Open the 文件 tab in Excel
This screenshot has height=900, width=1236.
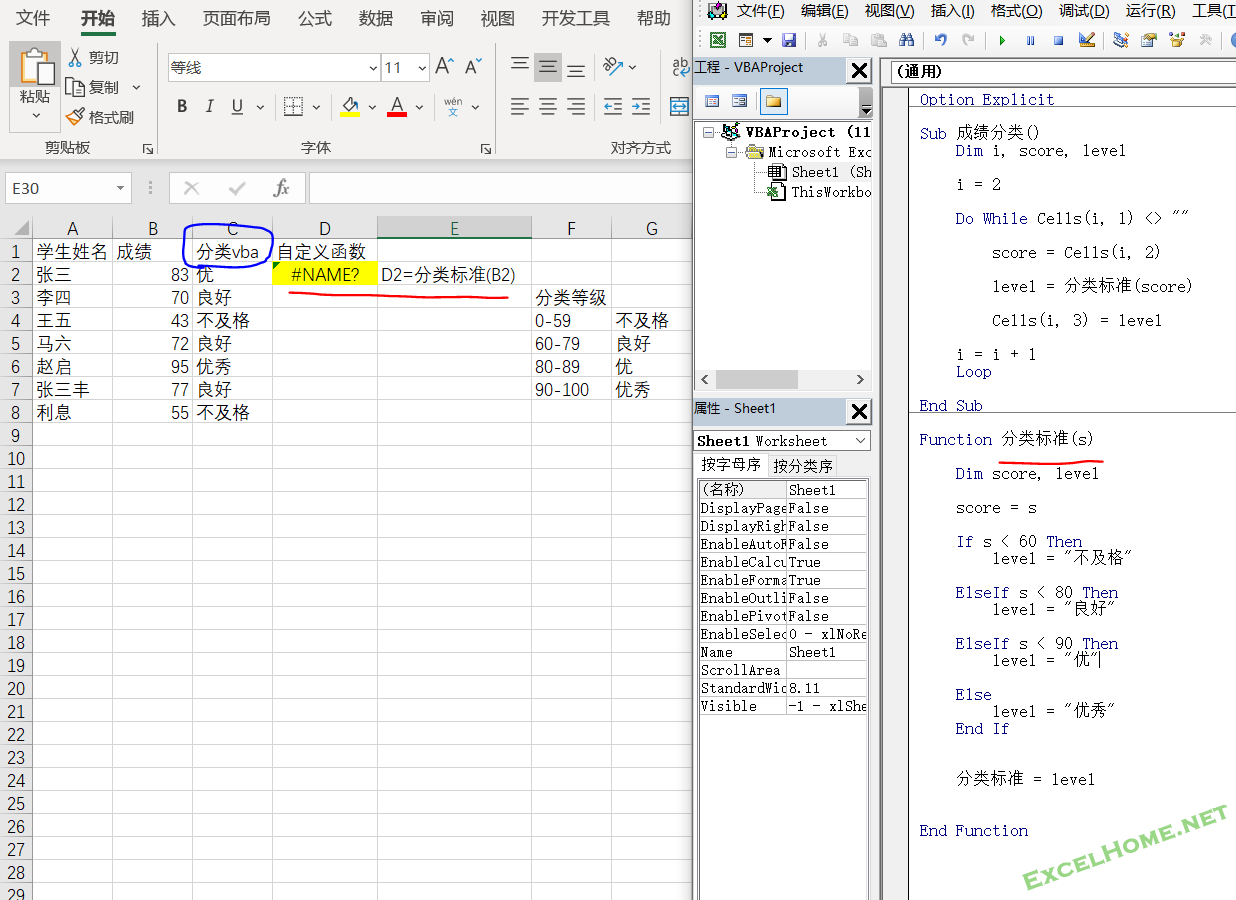33,18
